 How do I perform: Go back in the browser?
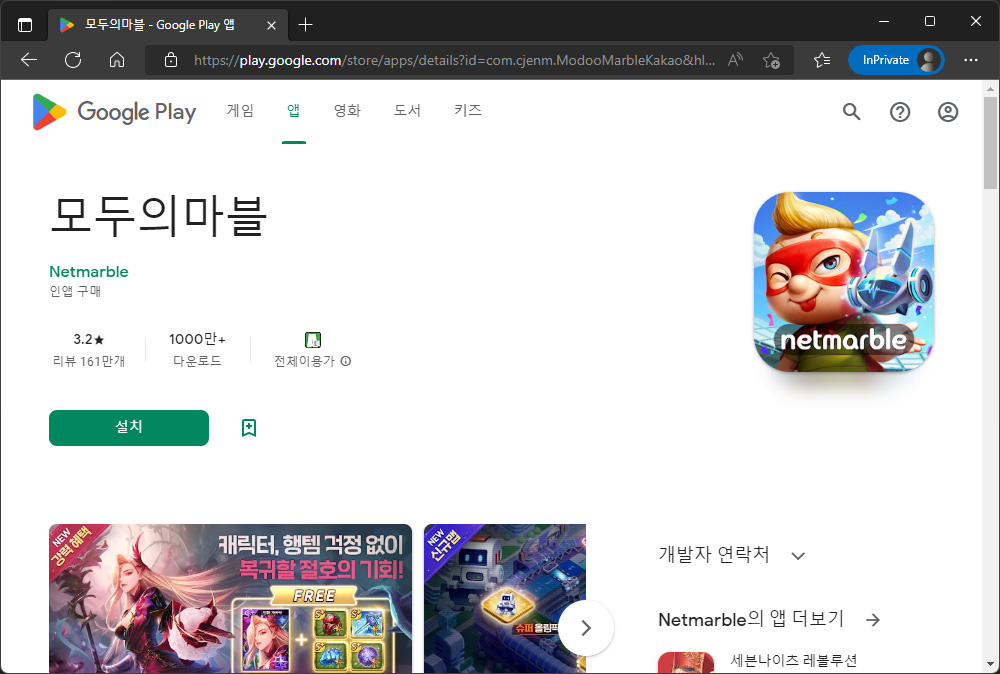(29, 60)
